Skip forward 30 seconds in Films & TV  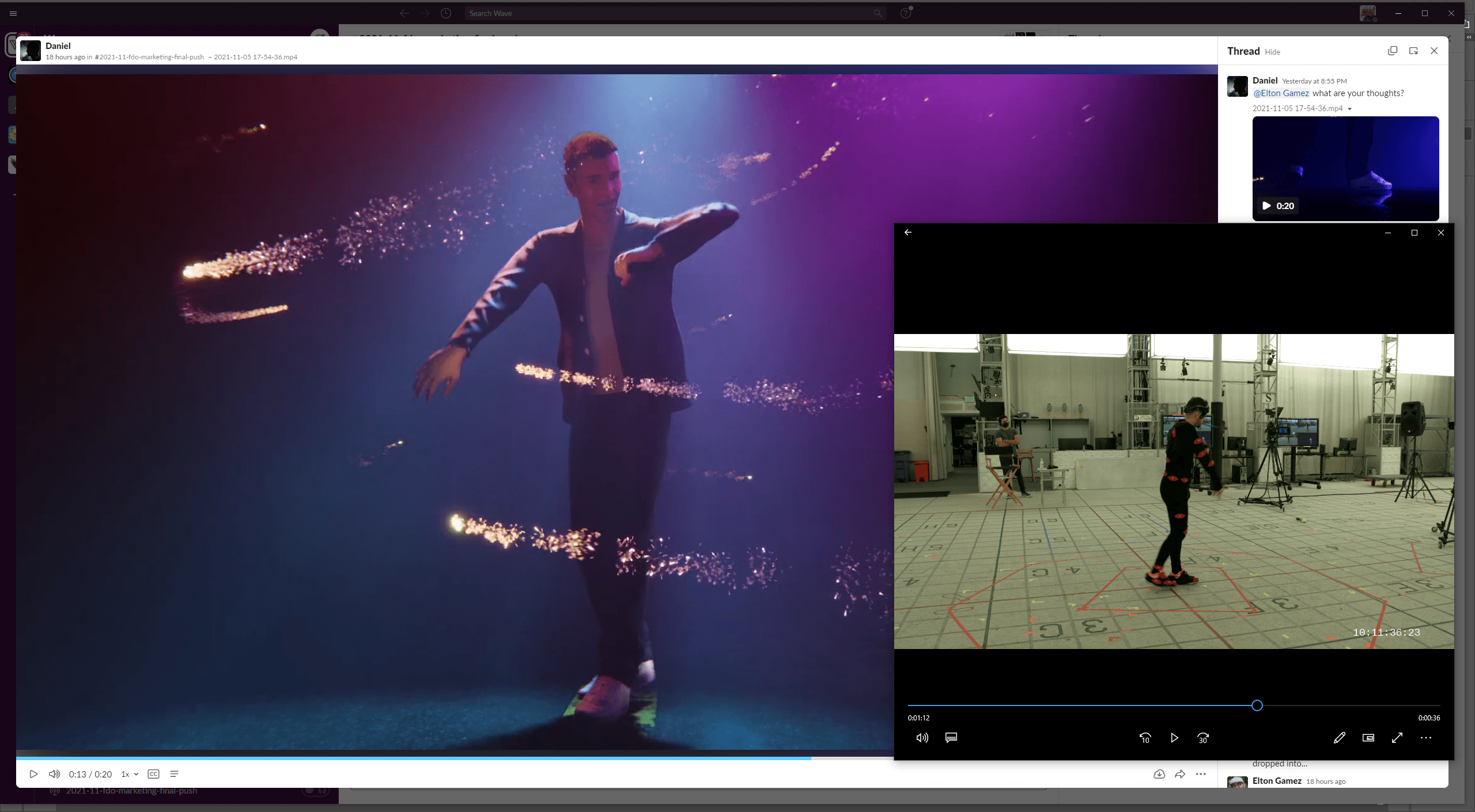click(x=1202, y=738)
